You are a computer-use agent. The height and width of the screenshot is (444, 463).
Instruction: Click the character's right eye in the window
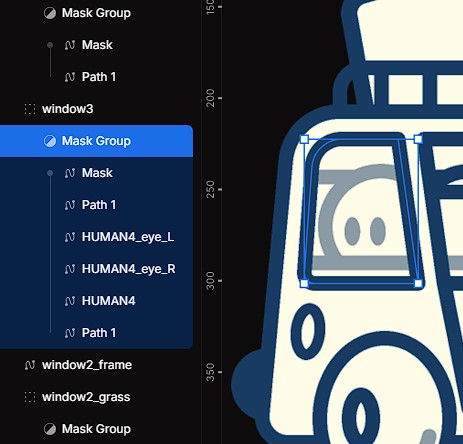(x=378, y=231)
